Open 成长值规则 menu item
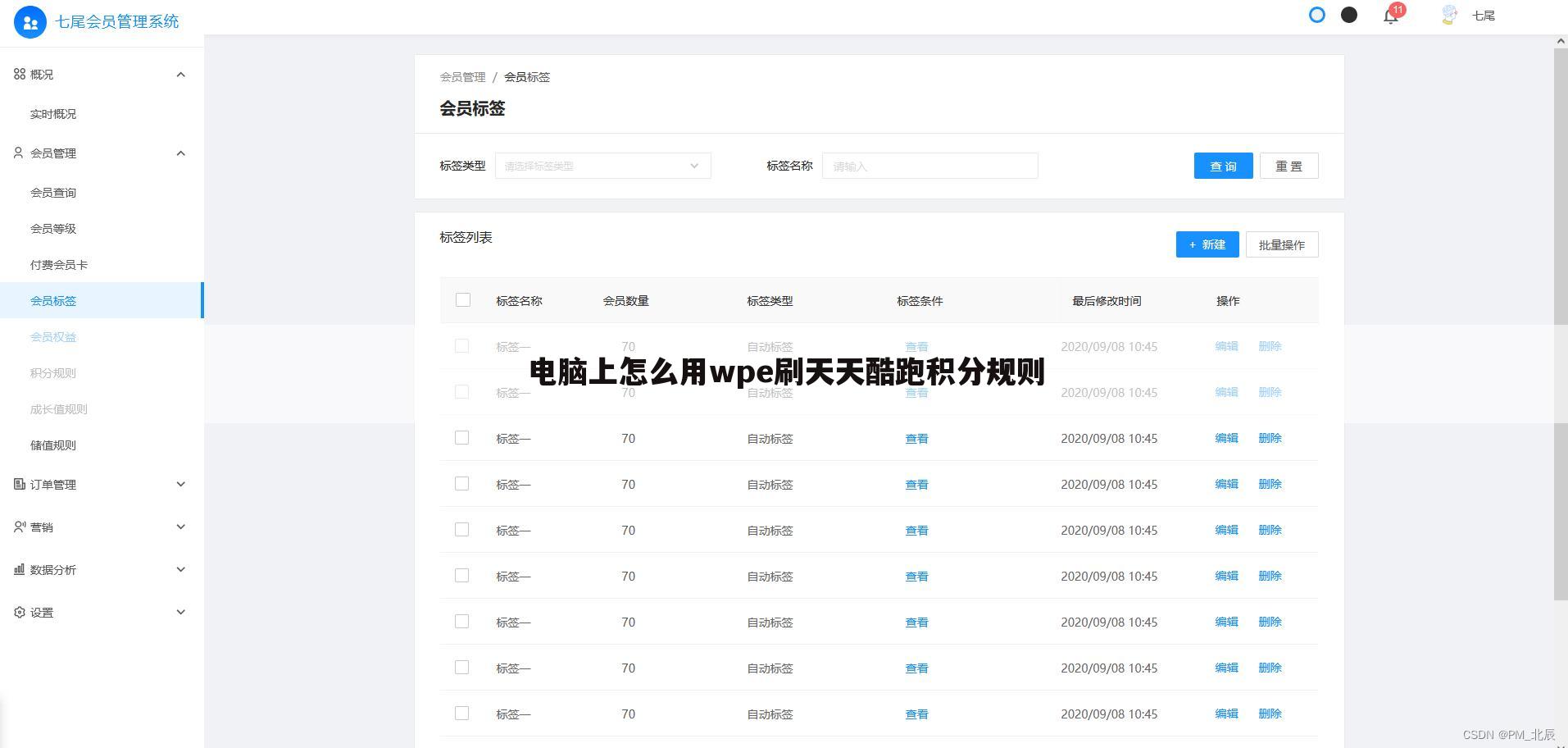This screenshot has width=1568, height=748. point(59,409)
